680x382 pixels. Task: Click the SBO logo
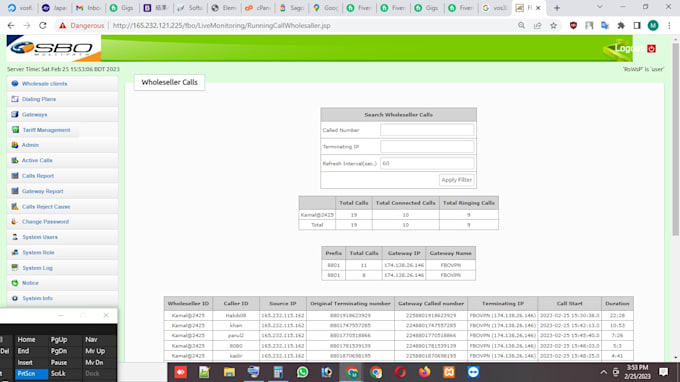pos(54,48)
